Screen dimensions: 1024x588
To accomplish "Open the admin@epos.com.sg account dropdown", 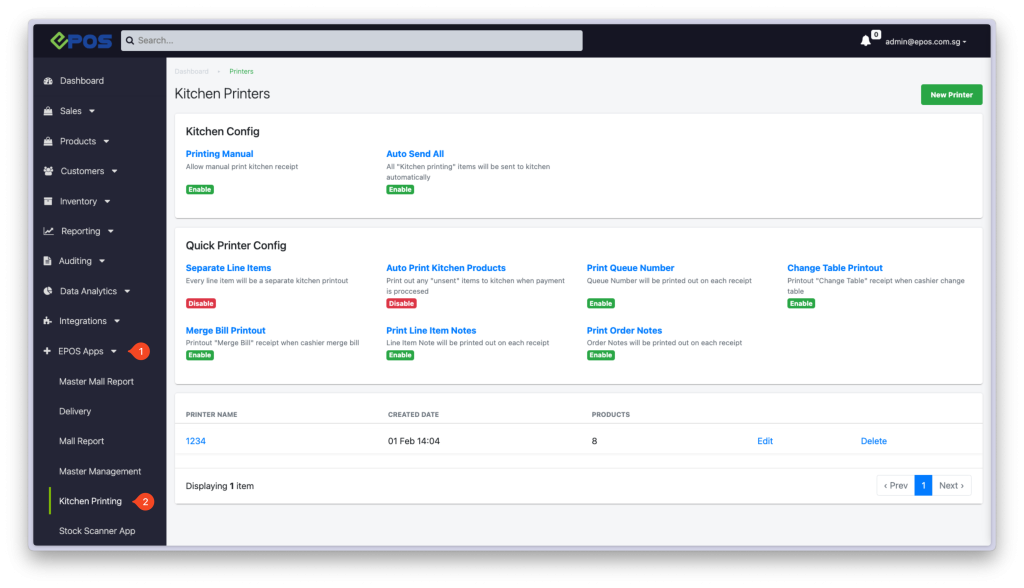I will 925,42.
